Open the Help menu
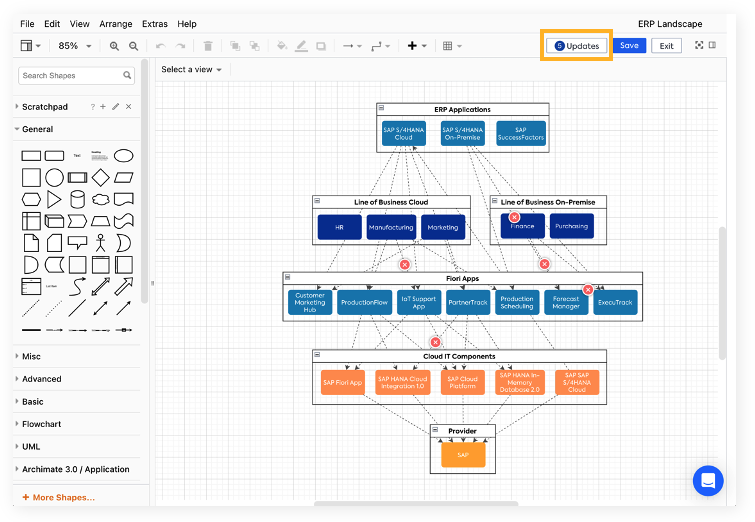Screen dimensions: 755x522 pos(187,24)
